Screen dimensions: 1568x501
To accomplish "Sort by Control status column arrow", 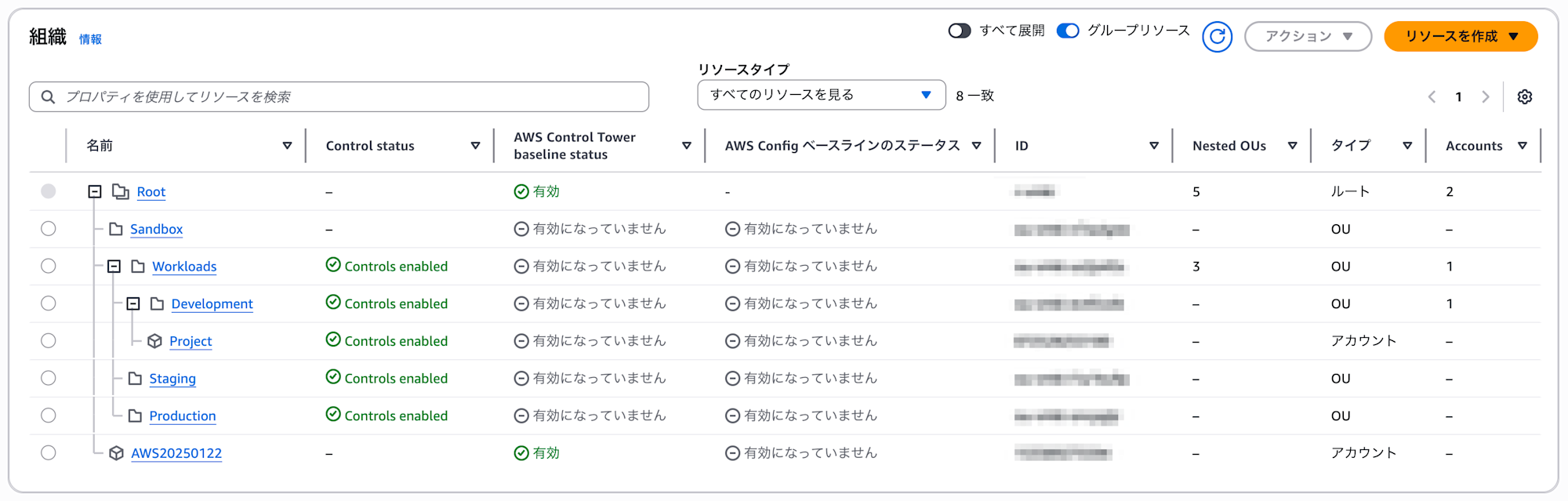I will pos(475,146).
